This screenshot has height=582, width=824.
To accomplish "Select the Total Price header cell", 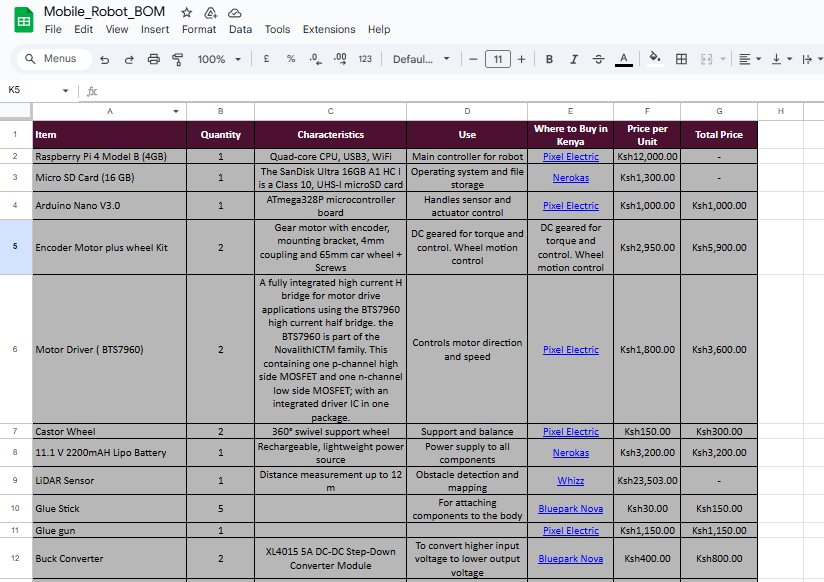I will tap(719, 135).
